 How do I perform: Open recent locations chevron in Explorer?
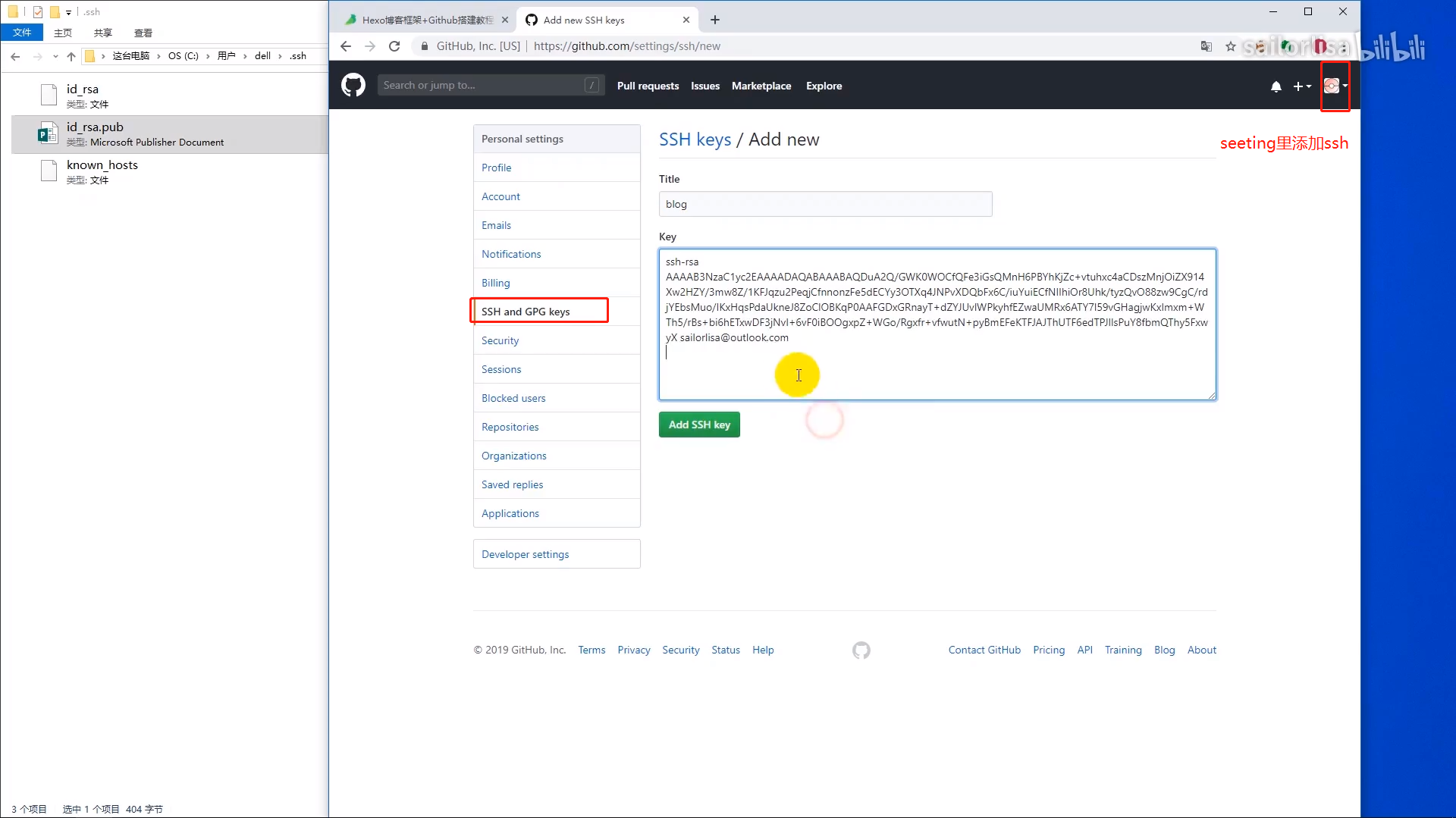click(55, 56)
